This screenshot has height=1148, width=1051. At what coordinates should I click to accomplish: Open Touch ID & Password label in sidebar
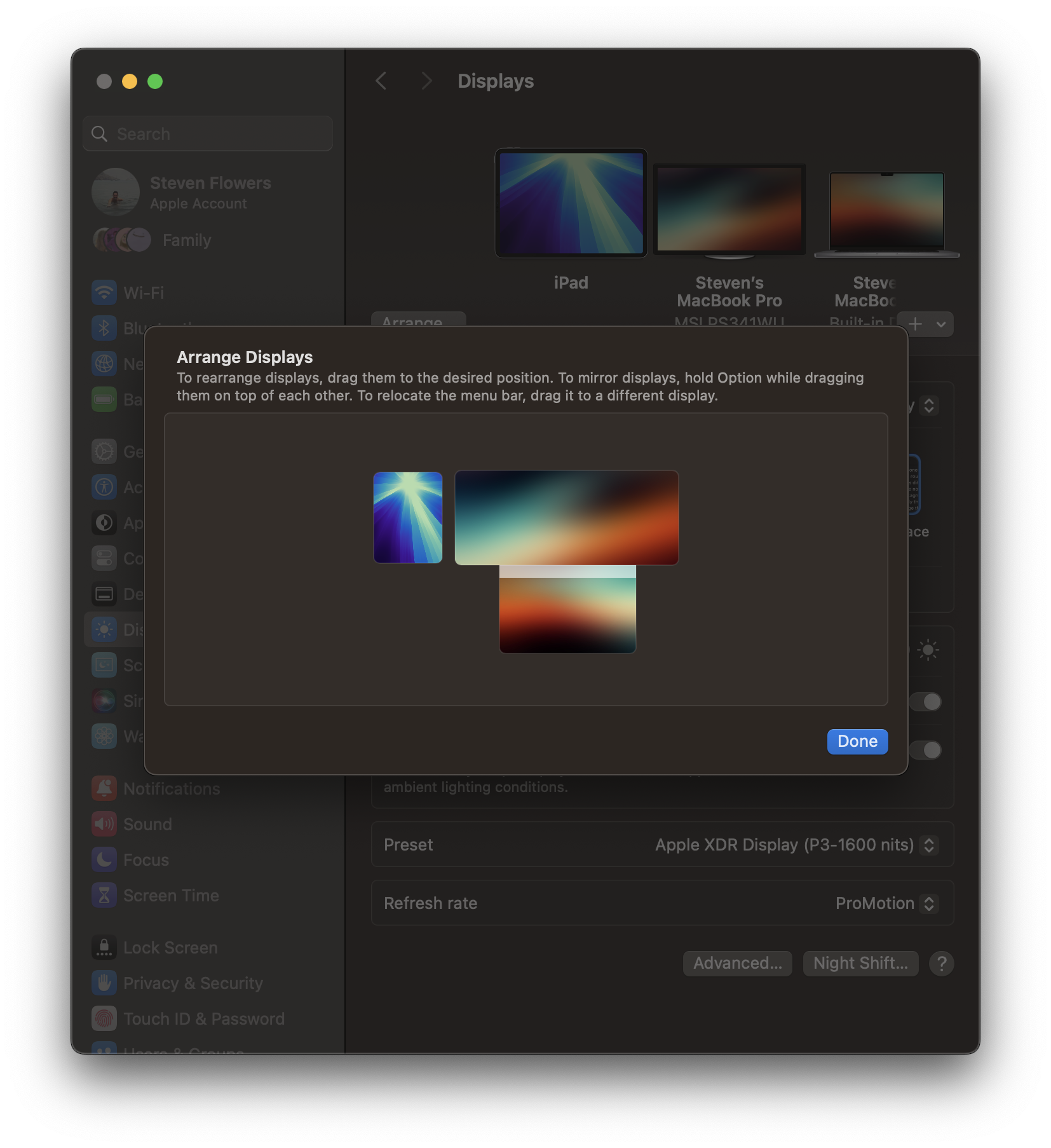204,1018
